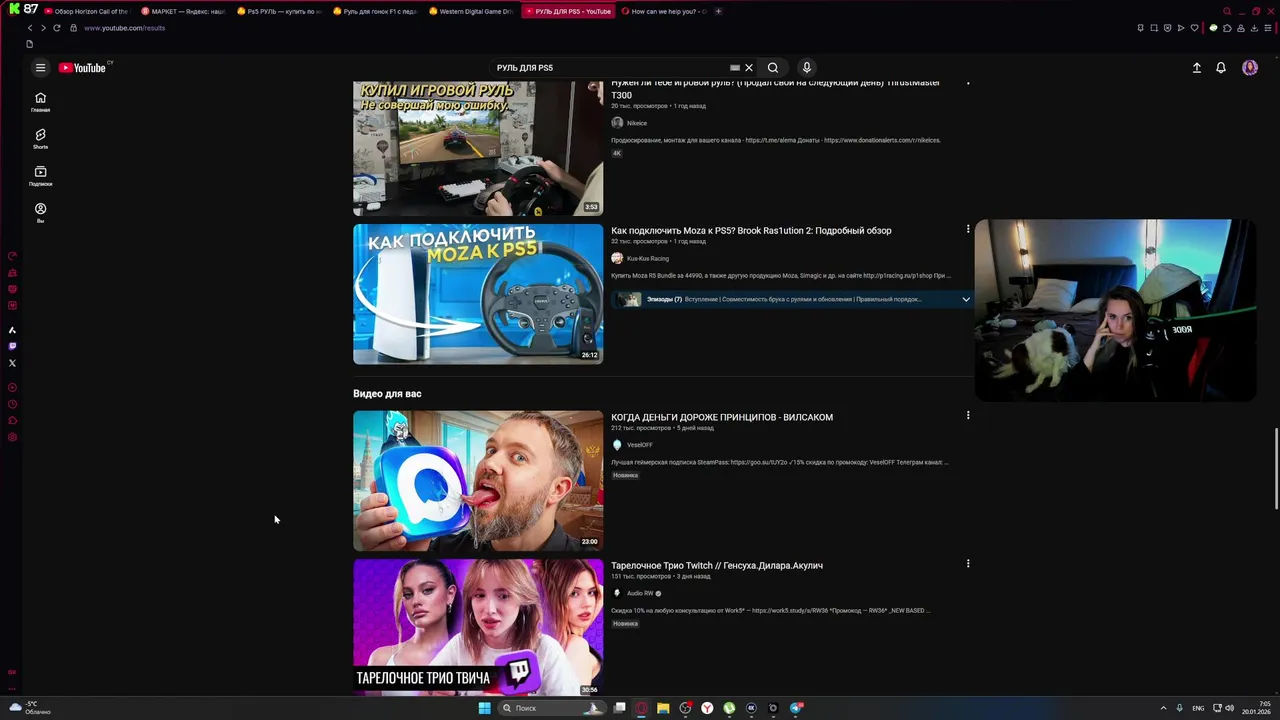This screenshot has height=720, width=1280.
Task: Open the You page in YouTube sidebar
Action: (x=40, y=213)
